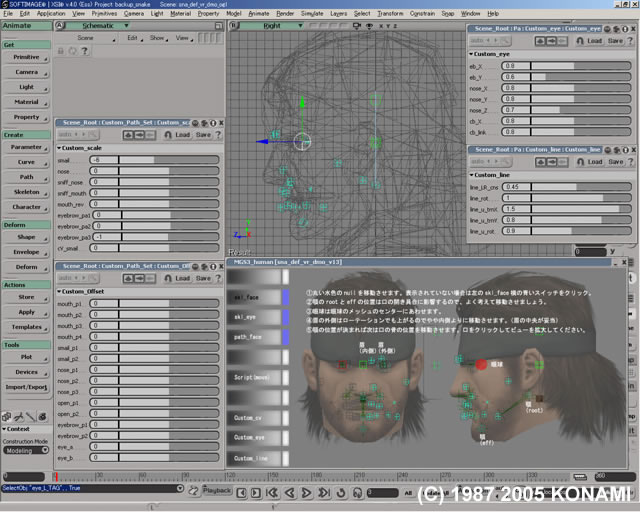Go to first frame in playback controls

pyautogui.click(x=272, y=493)
